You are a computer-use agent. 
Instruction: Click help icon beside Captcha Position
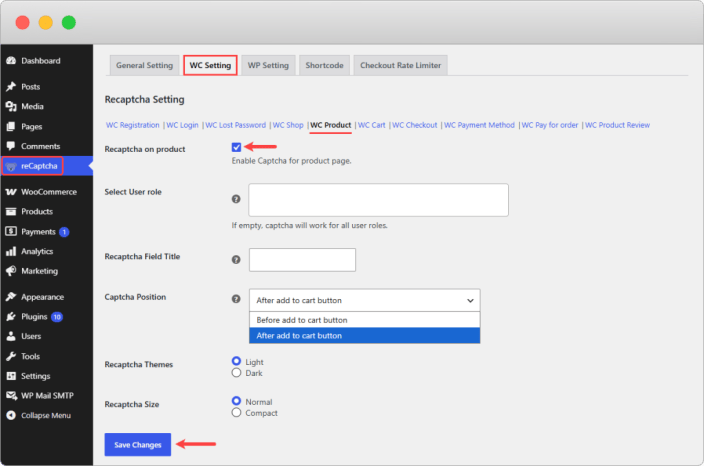point(236,299)
